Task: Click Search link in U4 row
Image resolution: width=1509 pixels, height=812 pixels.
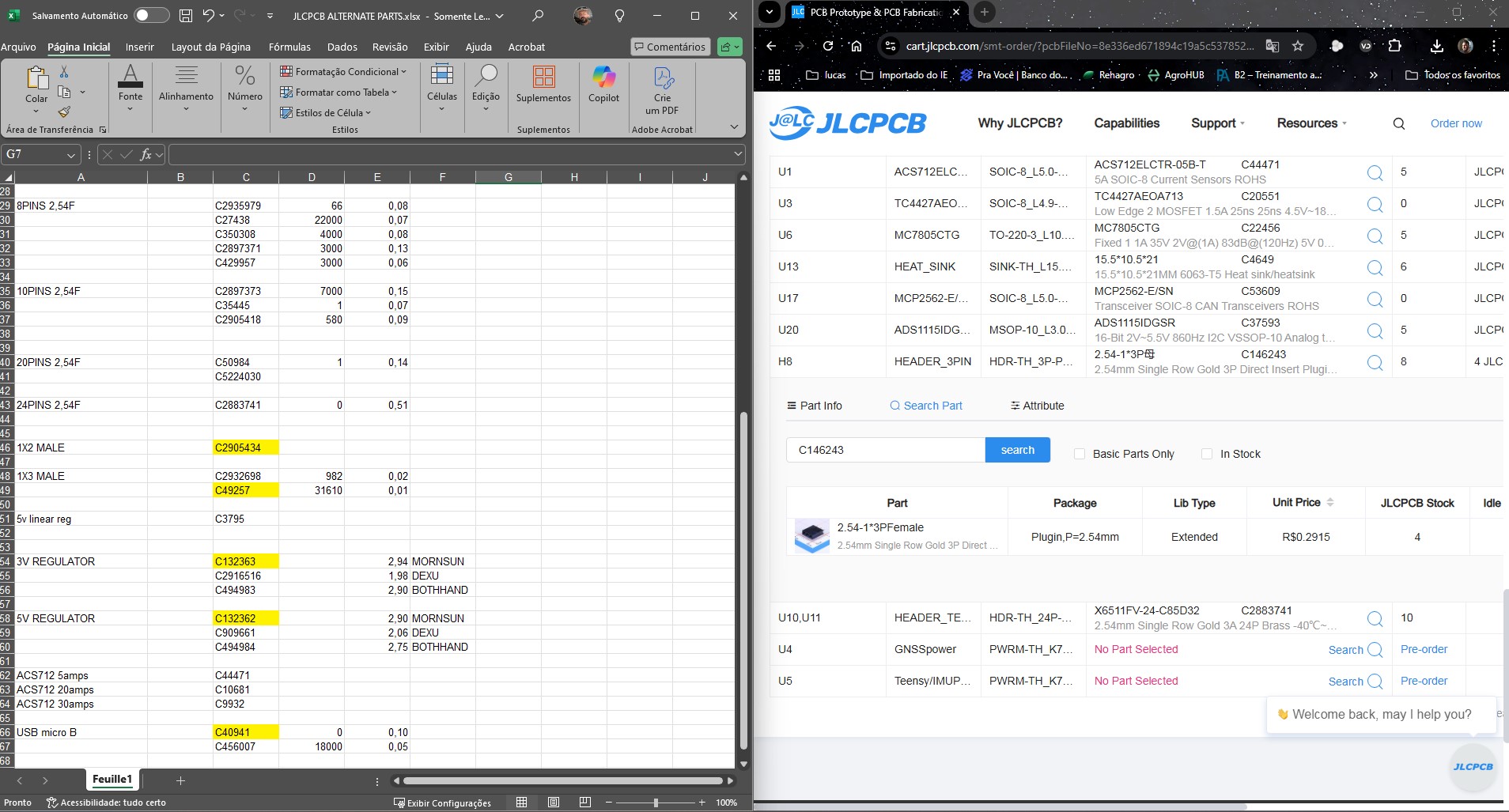Action: (1345, 650)
